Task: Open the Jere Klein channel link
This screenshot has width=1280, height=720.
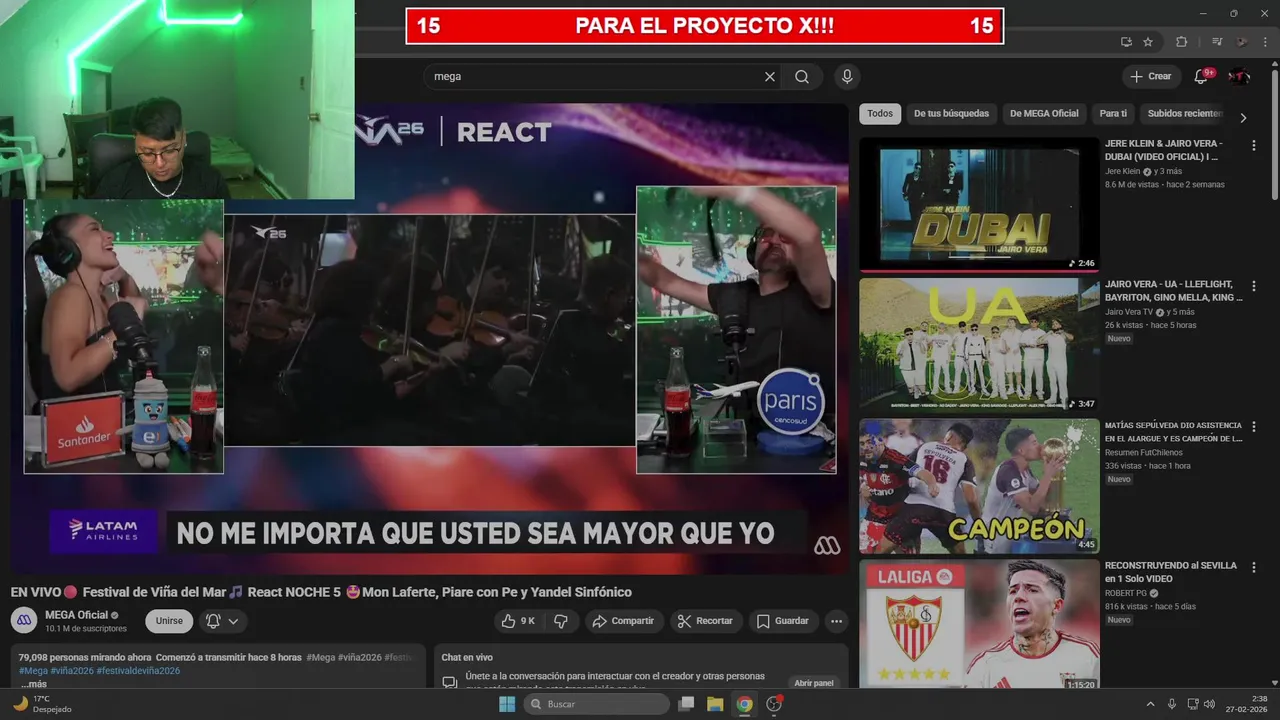Action: tap(1122, 171)
